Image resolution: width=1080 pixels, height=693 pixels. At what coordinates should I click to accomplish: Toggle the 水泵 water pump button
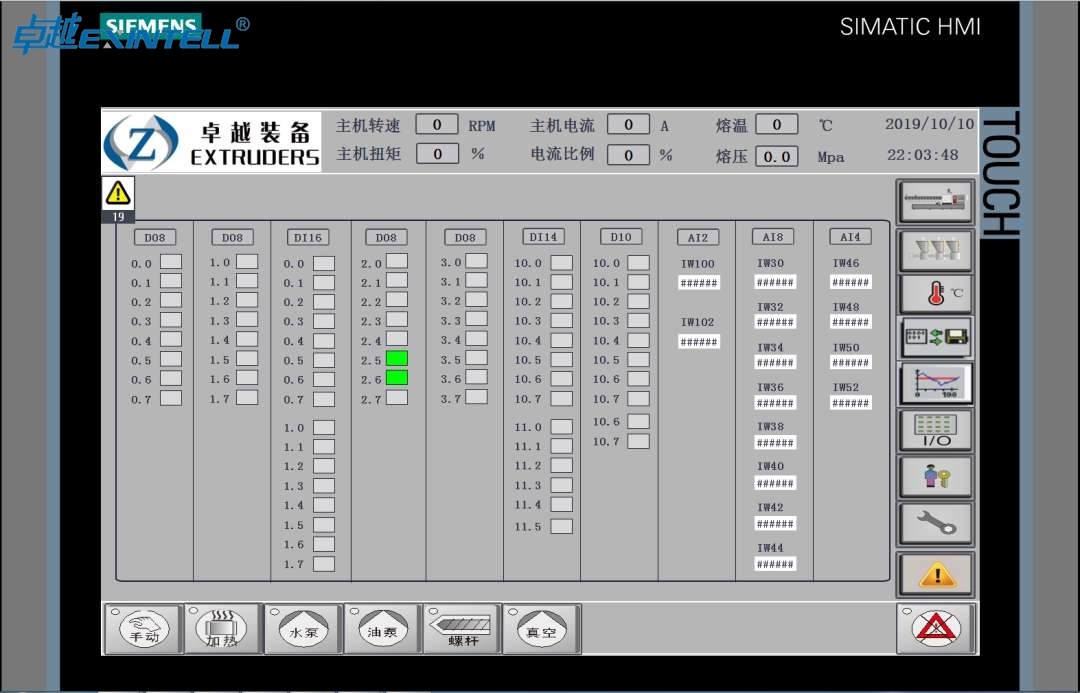(x=303, y=629)
